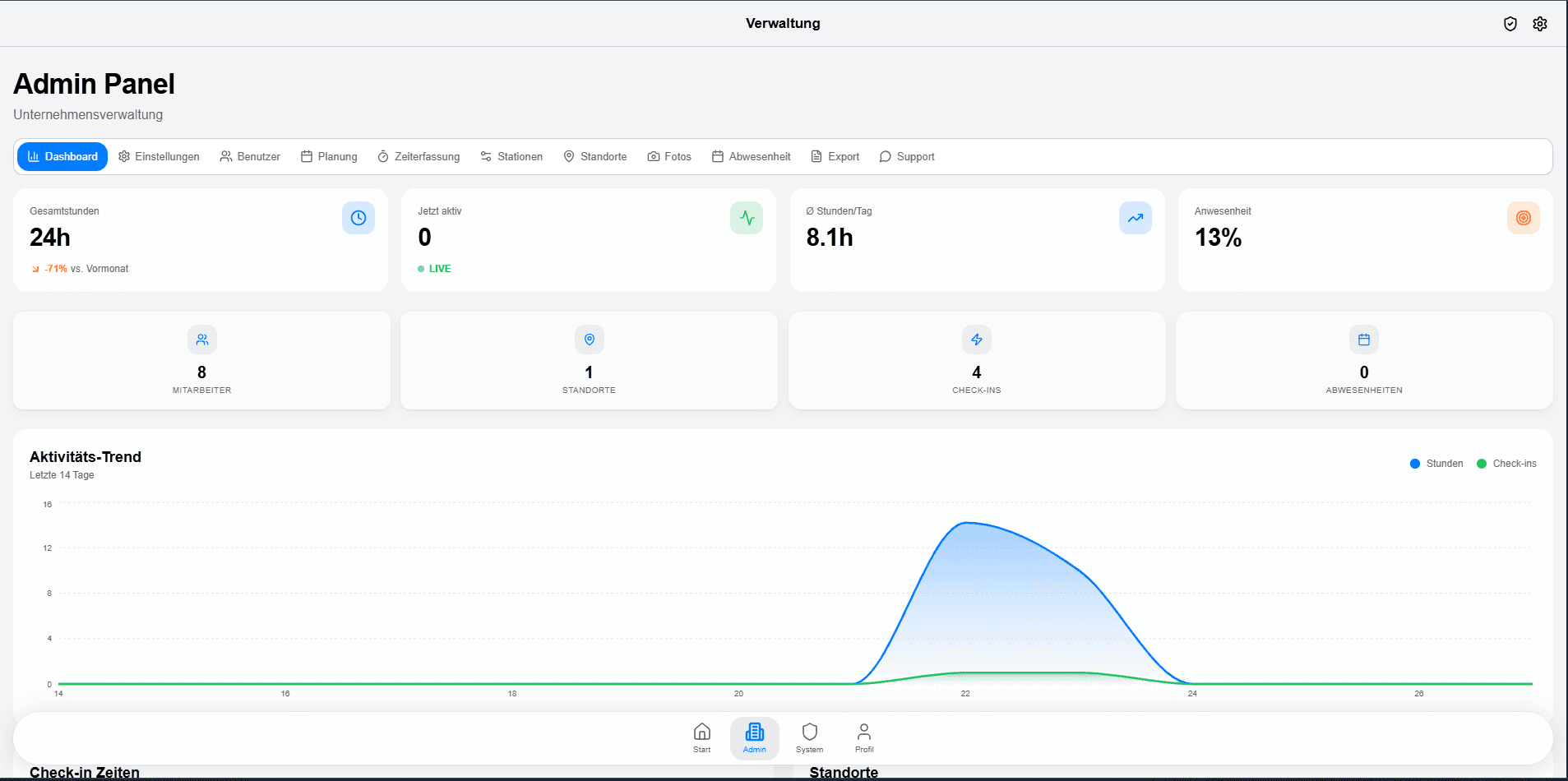1568x781 pixels.
Task: Open the Benutzer tab
Action: tap(250, 156)
